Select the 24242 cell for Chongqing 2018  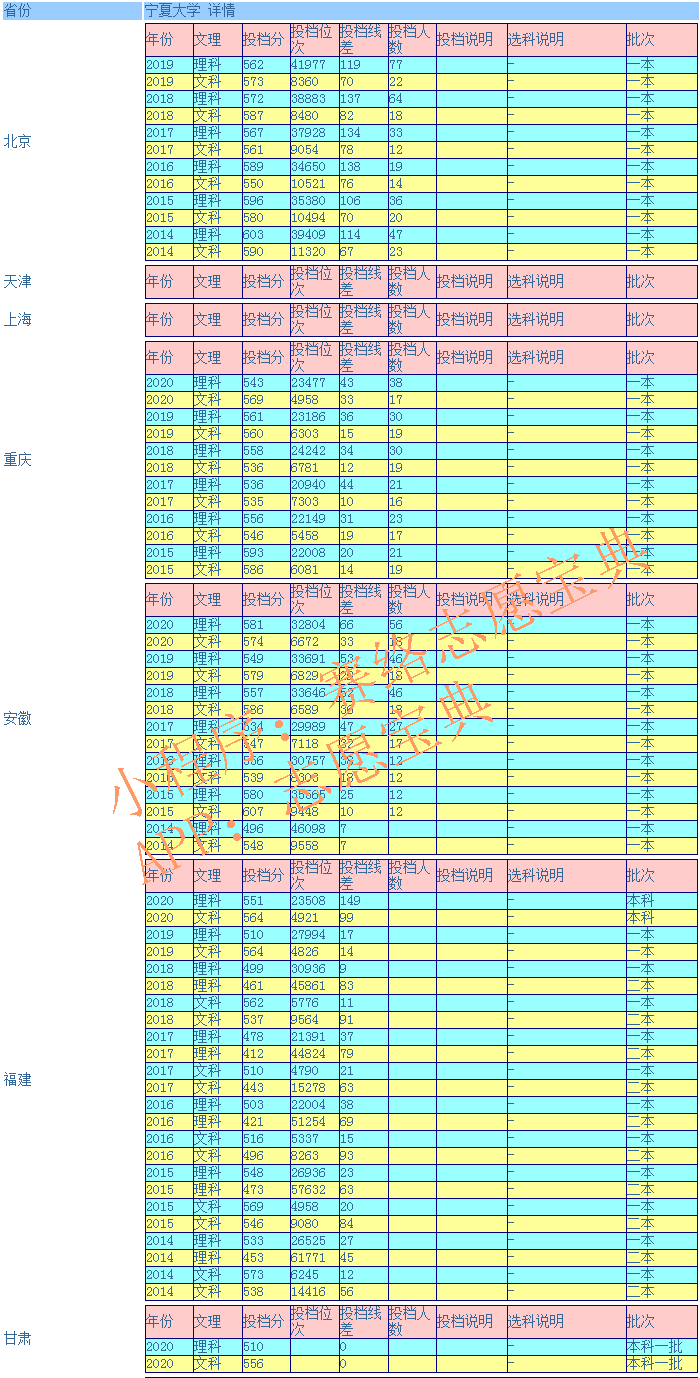click(x=314, y=451)
